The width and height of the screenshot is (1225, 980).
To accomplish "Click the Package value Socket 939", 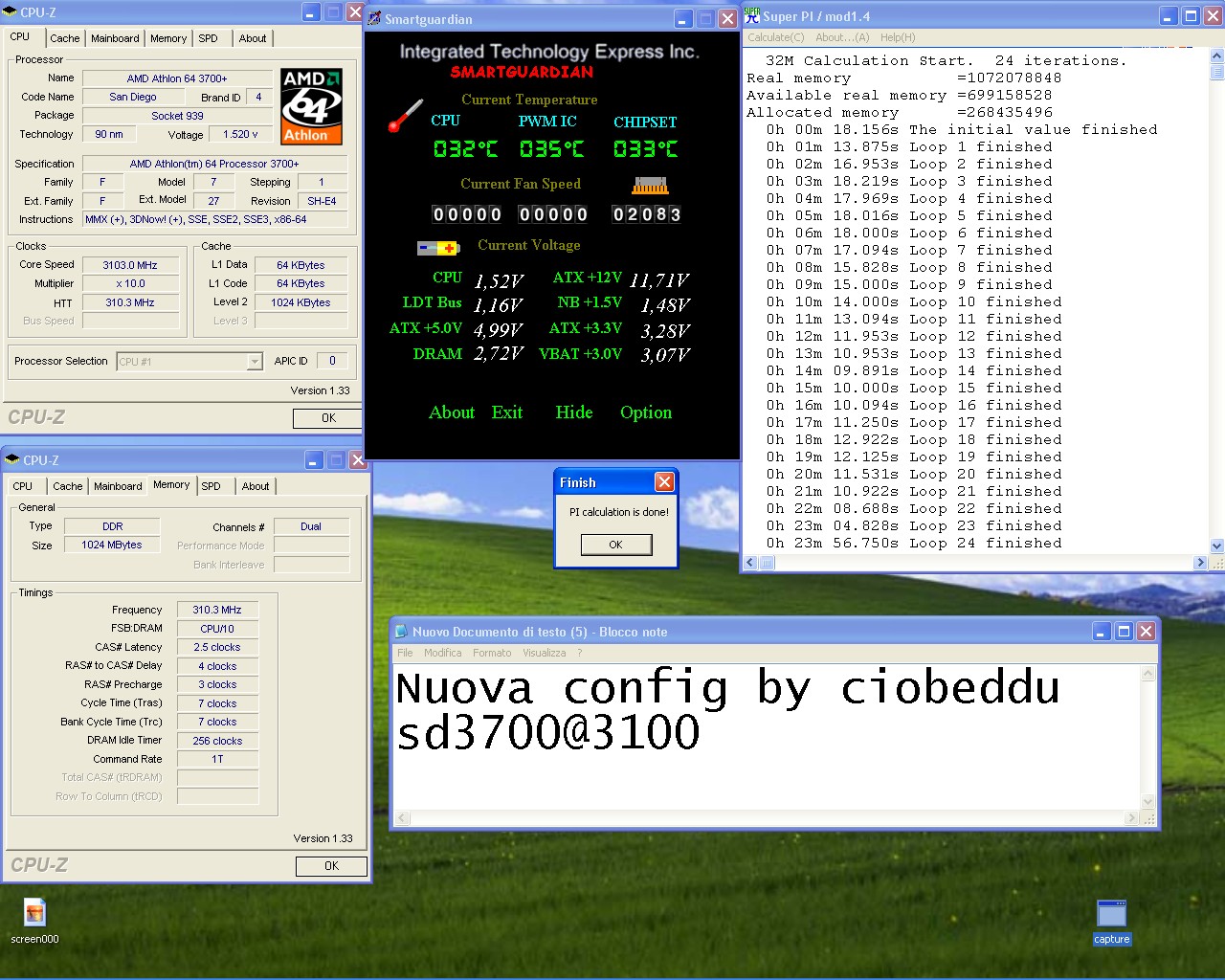I will 177,116.
